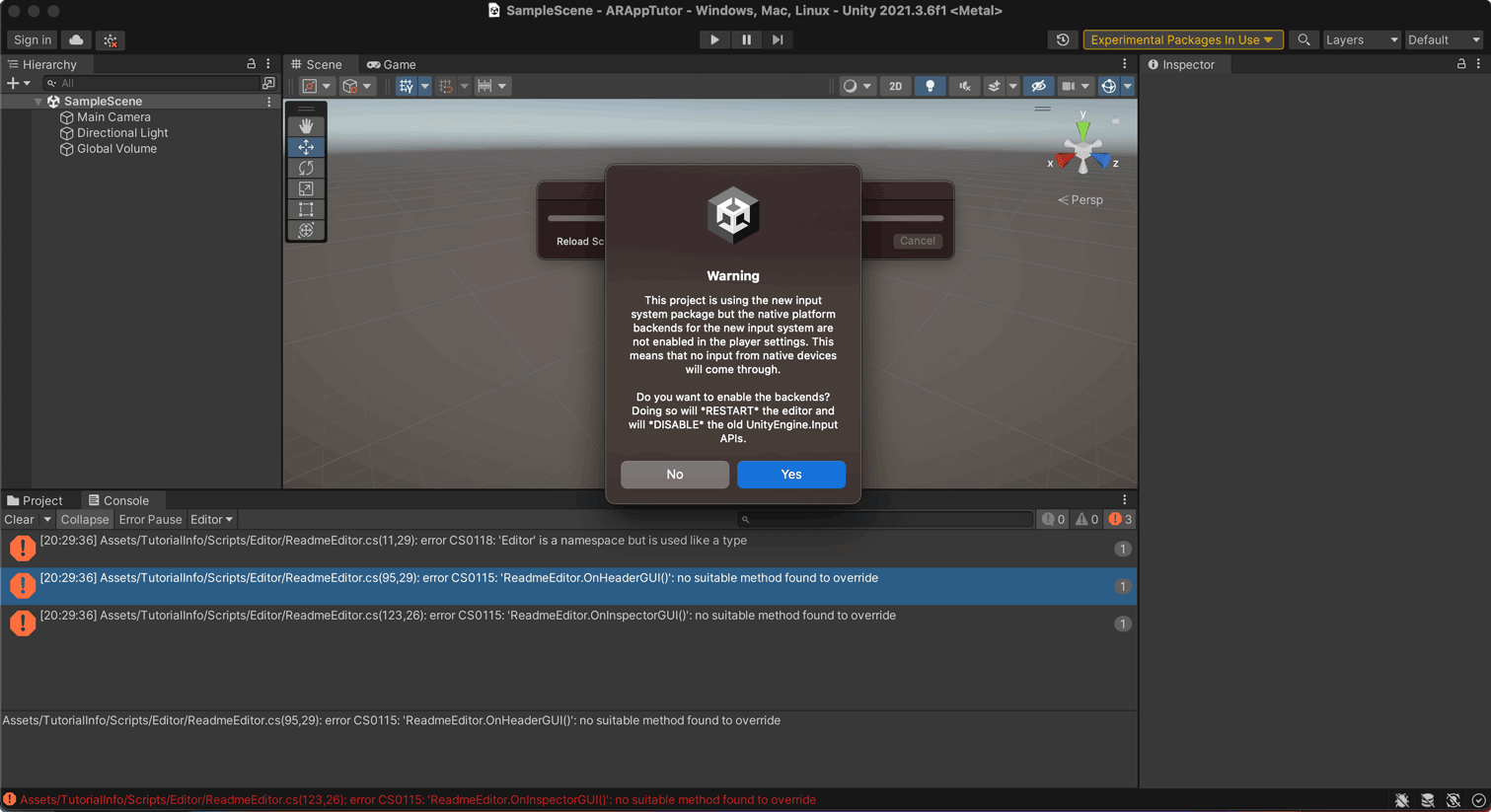Click No in the Warning dialog
1491x812 pixels.
point(675,475)
